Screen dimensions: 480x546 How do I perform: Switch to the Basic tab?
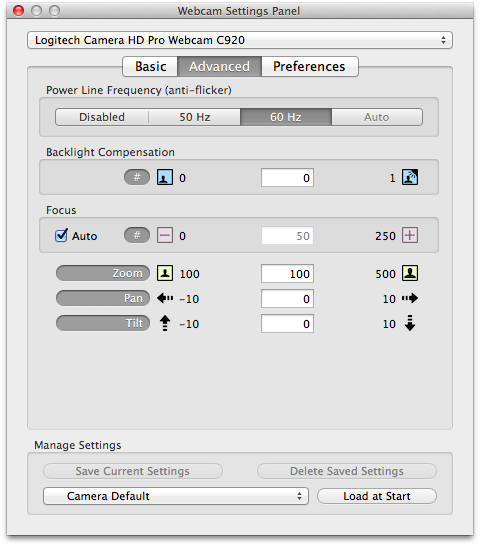pos(150,66)
